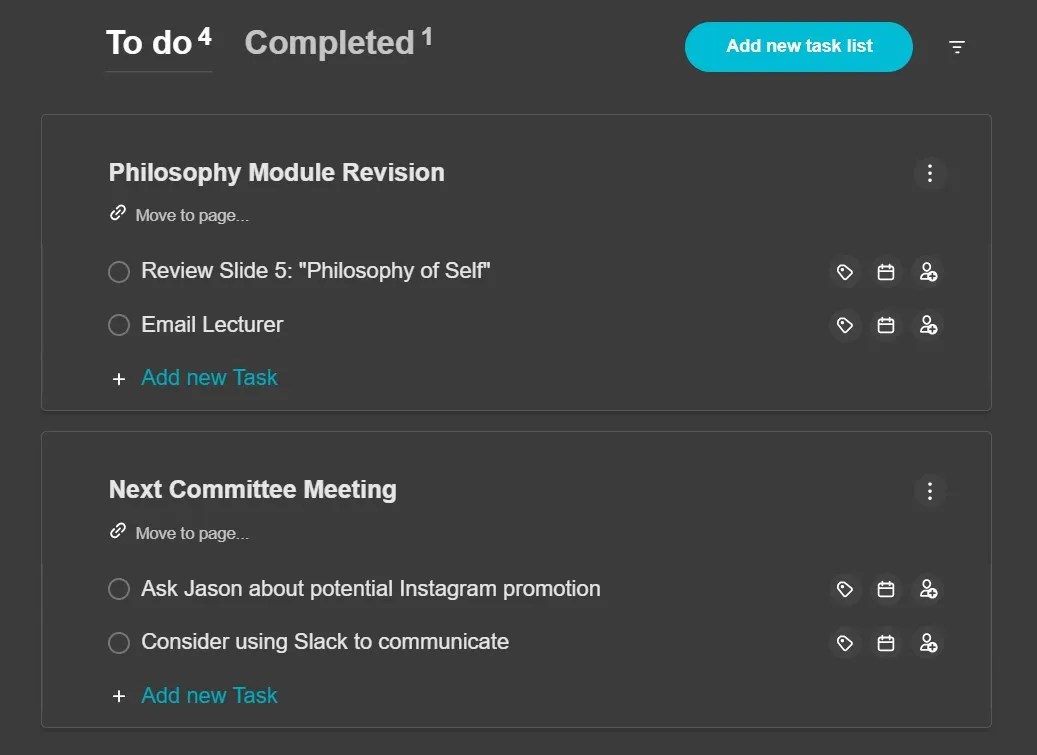Open calendar for Review Slide 5 task
This screenshot has width=1037, height=755.
click(886, 272)
